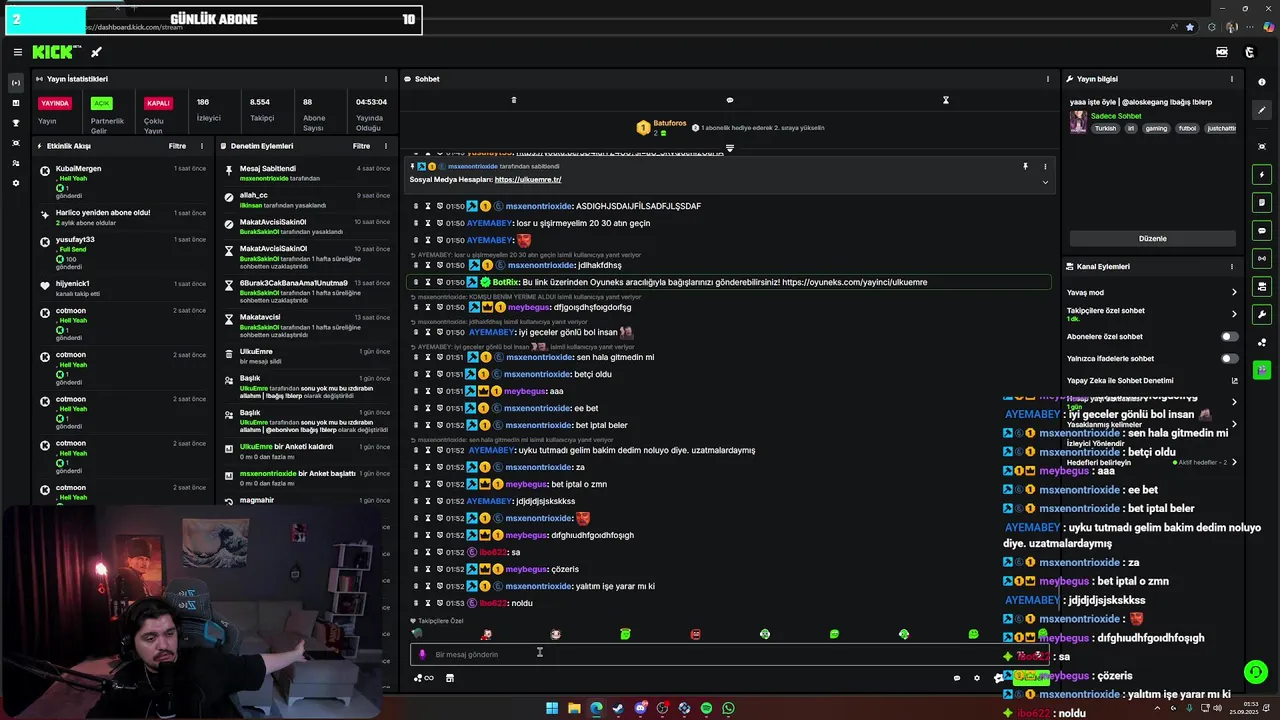
Task: Click Mesaj Sabitlendi moderation entry
Action: click(x=306, y=173)
